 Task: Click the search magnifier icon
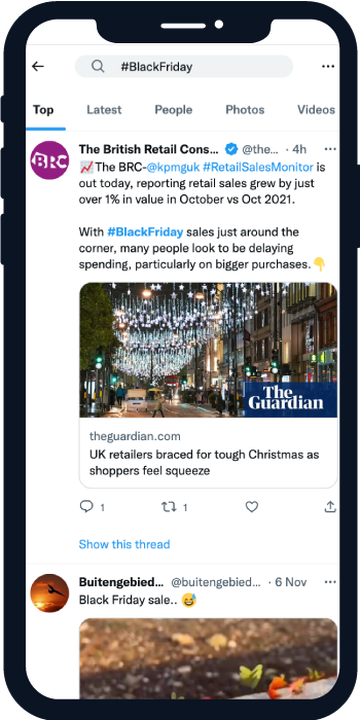(x=97, y=67)
